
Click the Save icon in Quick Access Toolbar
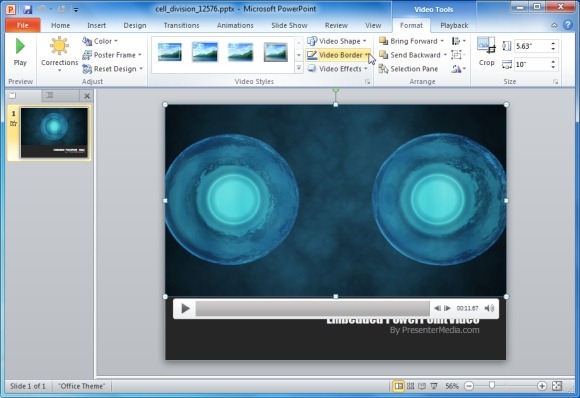(x=27, y=9)
